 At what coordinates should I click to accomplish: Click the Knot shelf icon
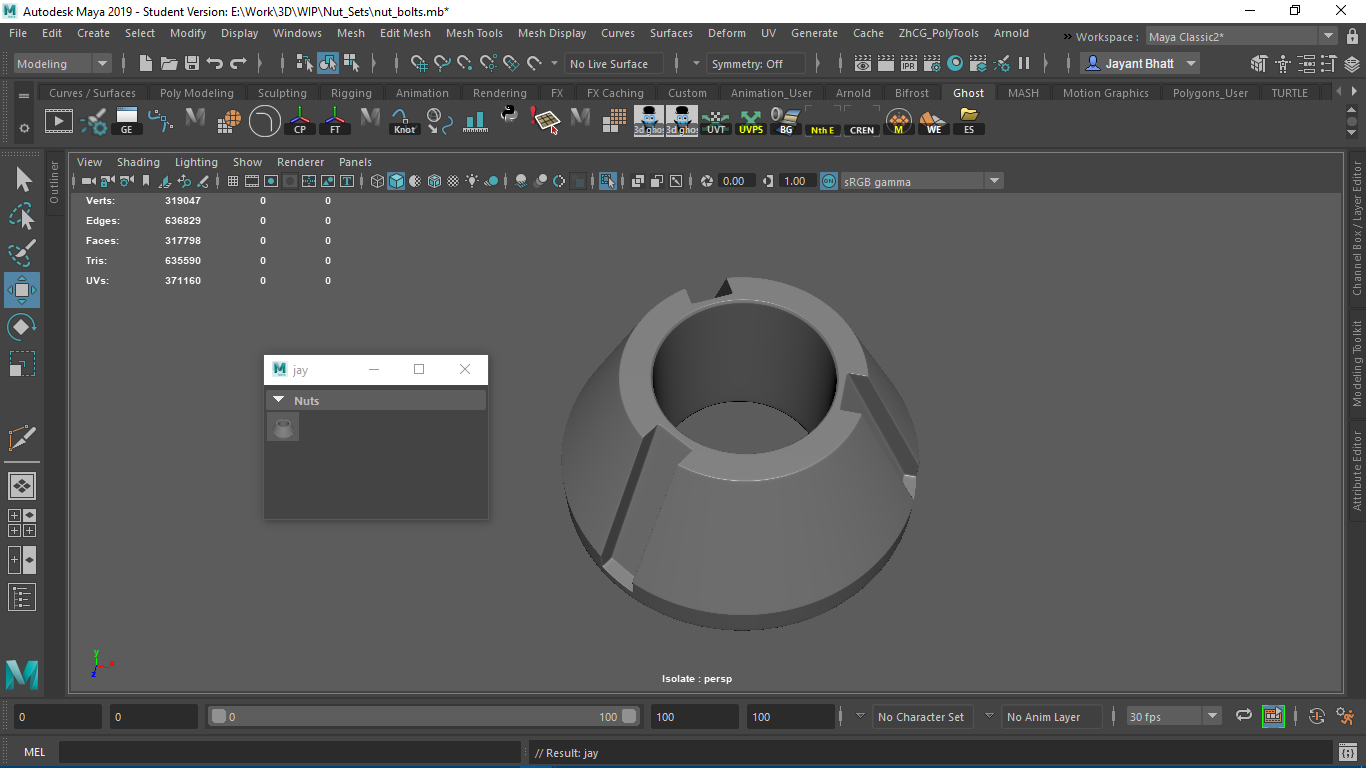pos(404,122)
